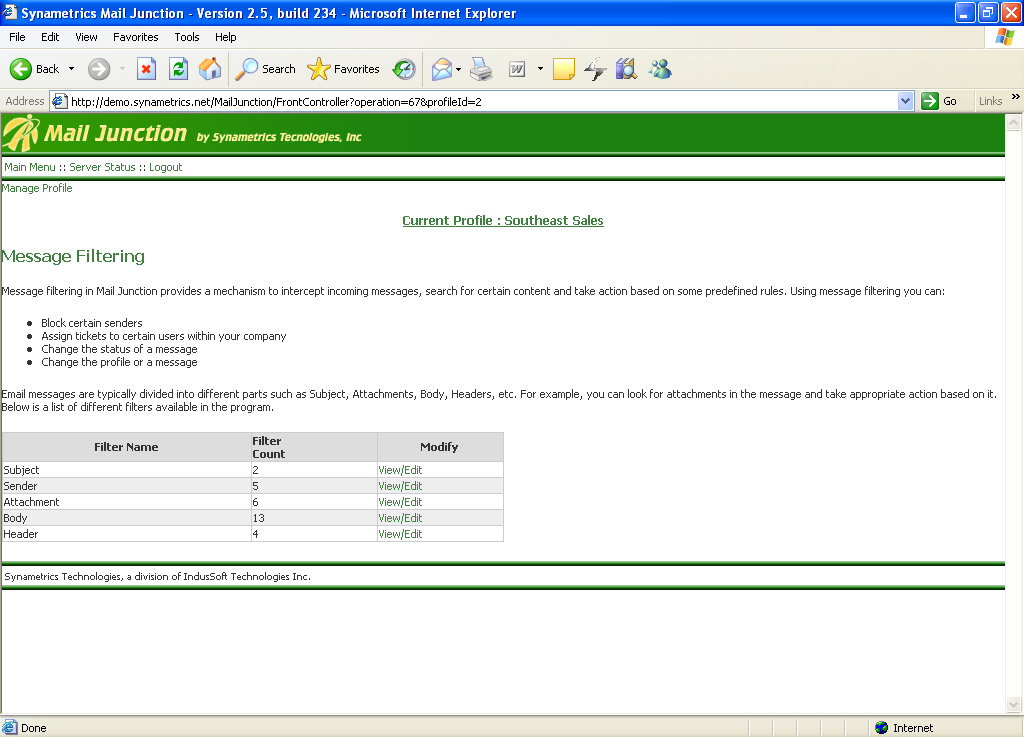
Task: Click the Forward arrow toolbar button
Action: tap(99, 69)
